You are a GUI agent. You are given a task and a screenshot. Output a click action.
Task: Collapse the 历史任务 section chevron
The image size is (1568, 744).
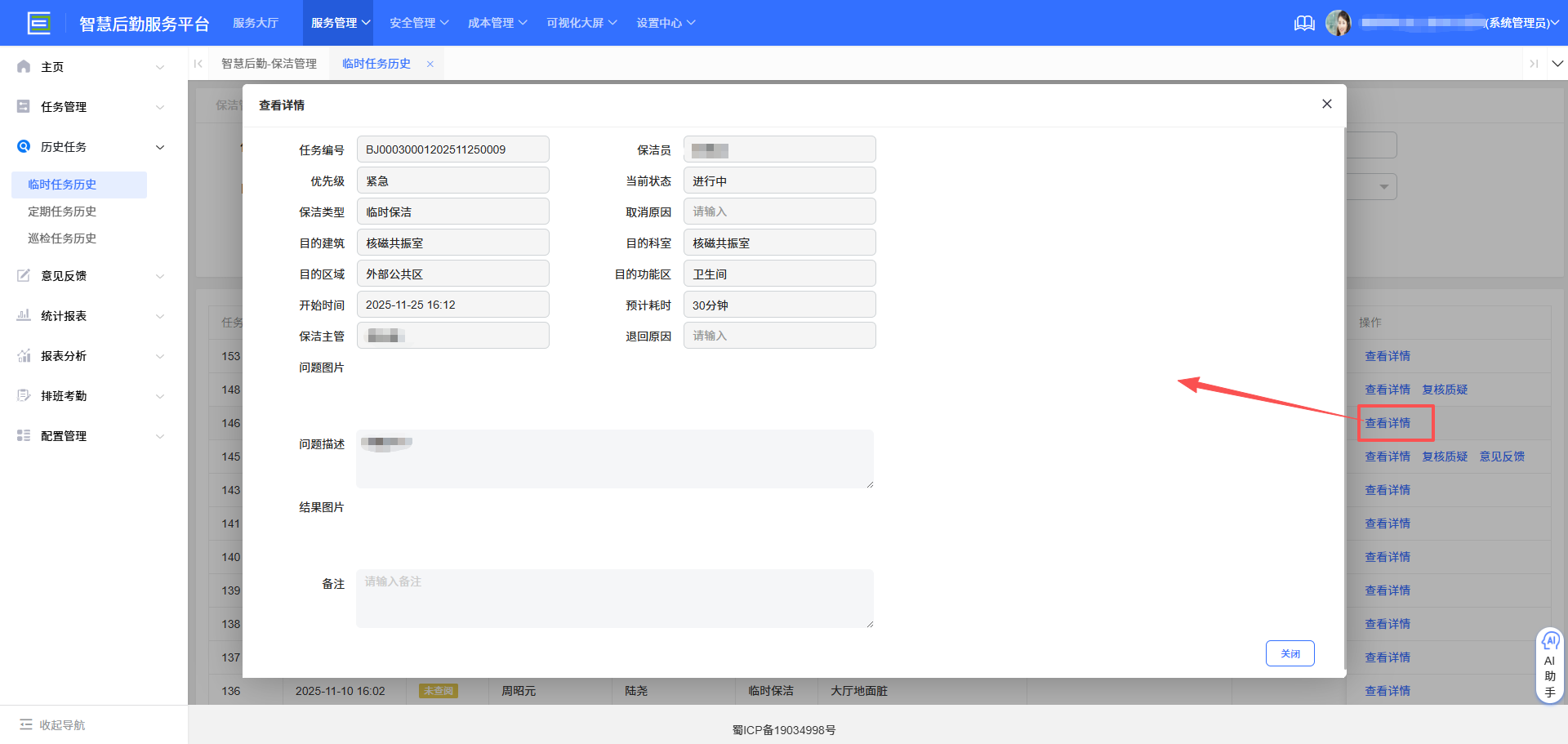(160, 147)
